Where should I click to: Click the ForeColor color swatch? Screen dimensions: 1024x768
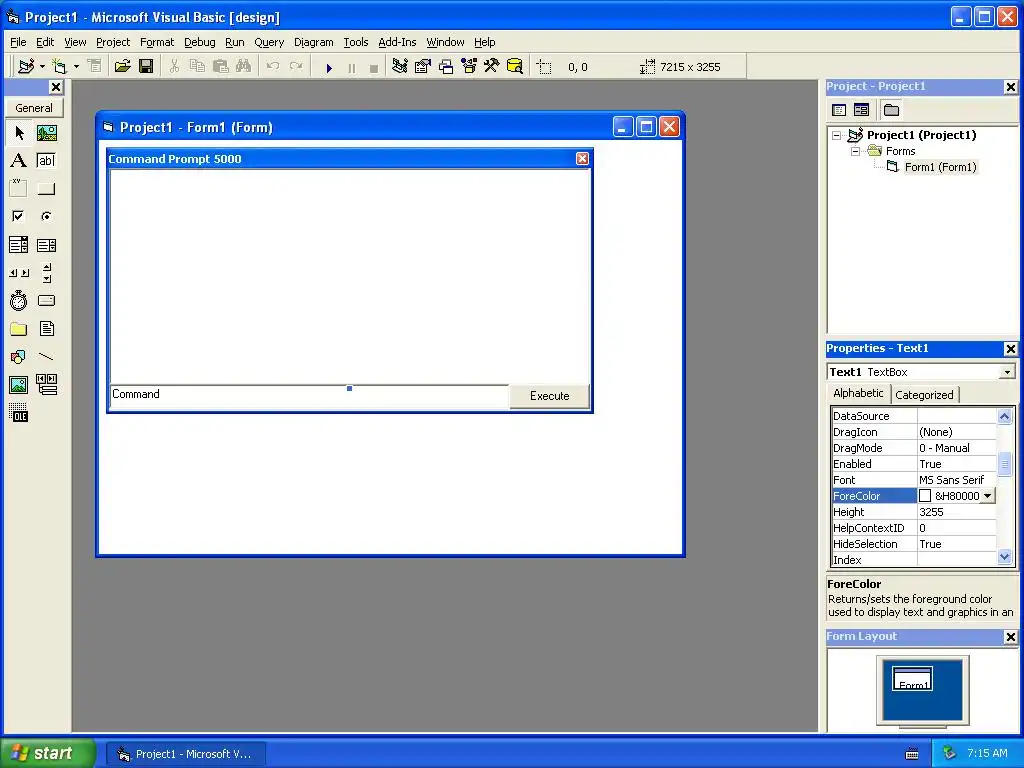[x=925, y=496]
